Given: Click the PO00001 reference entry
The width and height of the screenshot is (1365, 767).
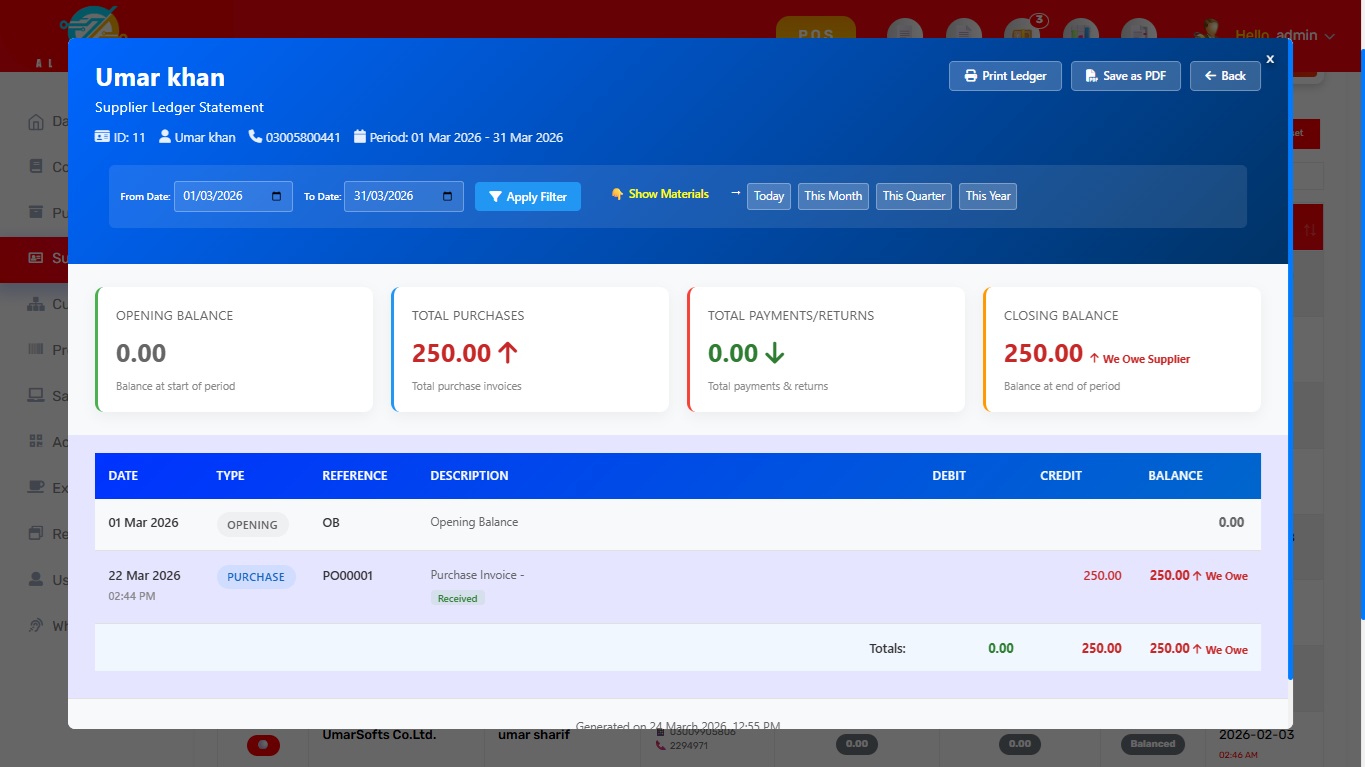Looking at the screenshot, I should coord(347,576).
